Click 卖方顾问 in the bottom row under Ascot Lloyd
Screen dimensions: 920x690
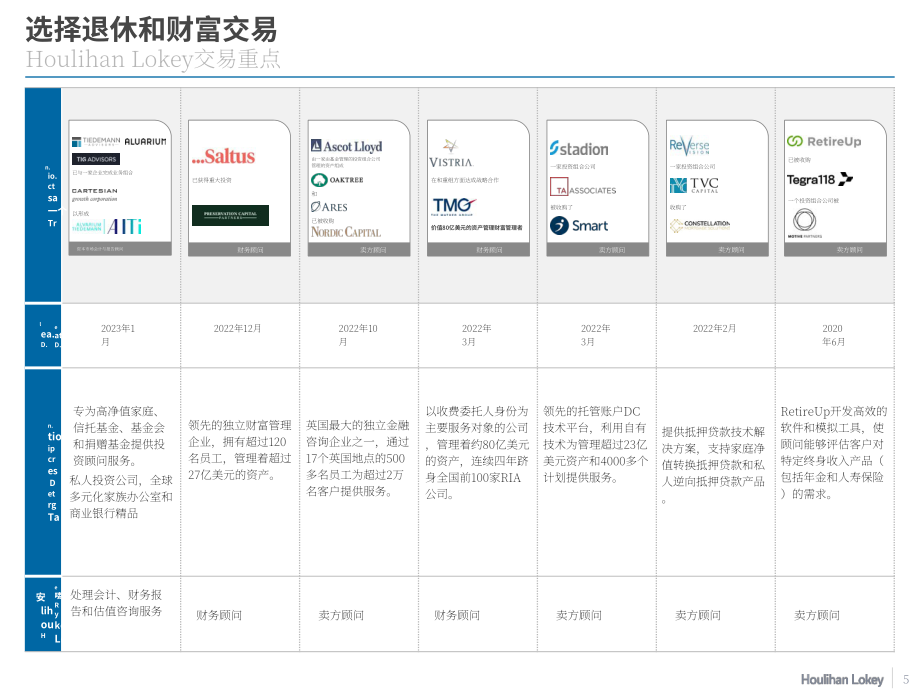(341, 615)
